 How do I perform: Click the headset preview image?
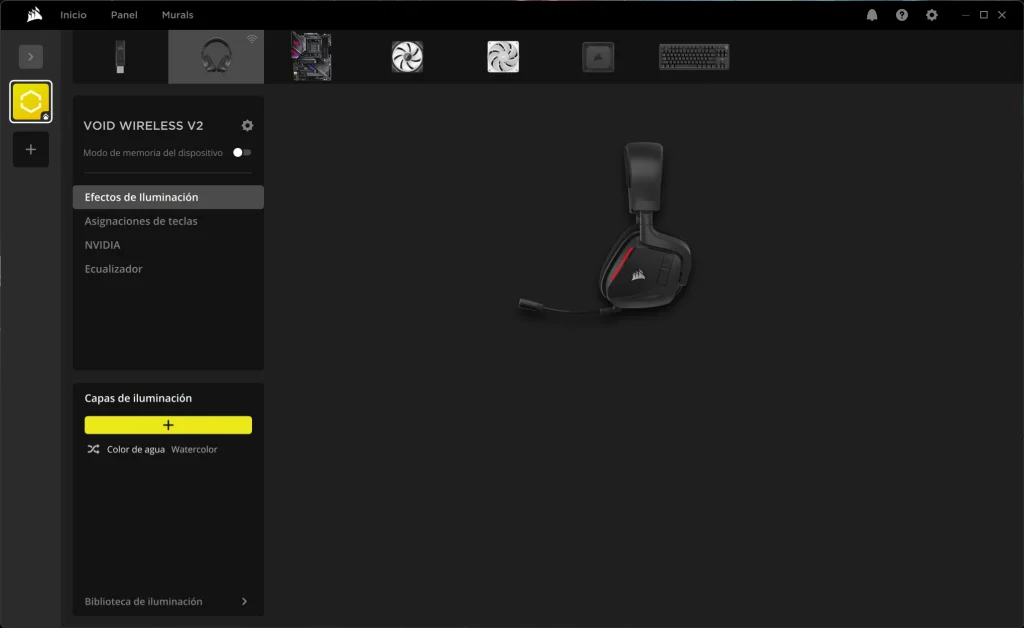pos(606,228)
